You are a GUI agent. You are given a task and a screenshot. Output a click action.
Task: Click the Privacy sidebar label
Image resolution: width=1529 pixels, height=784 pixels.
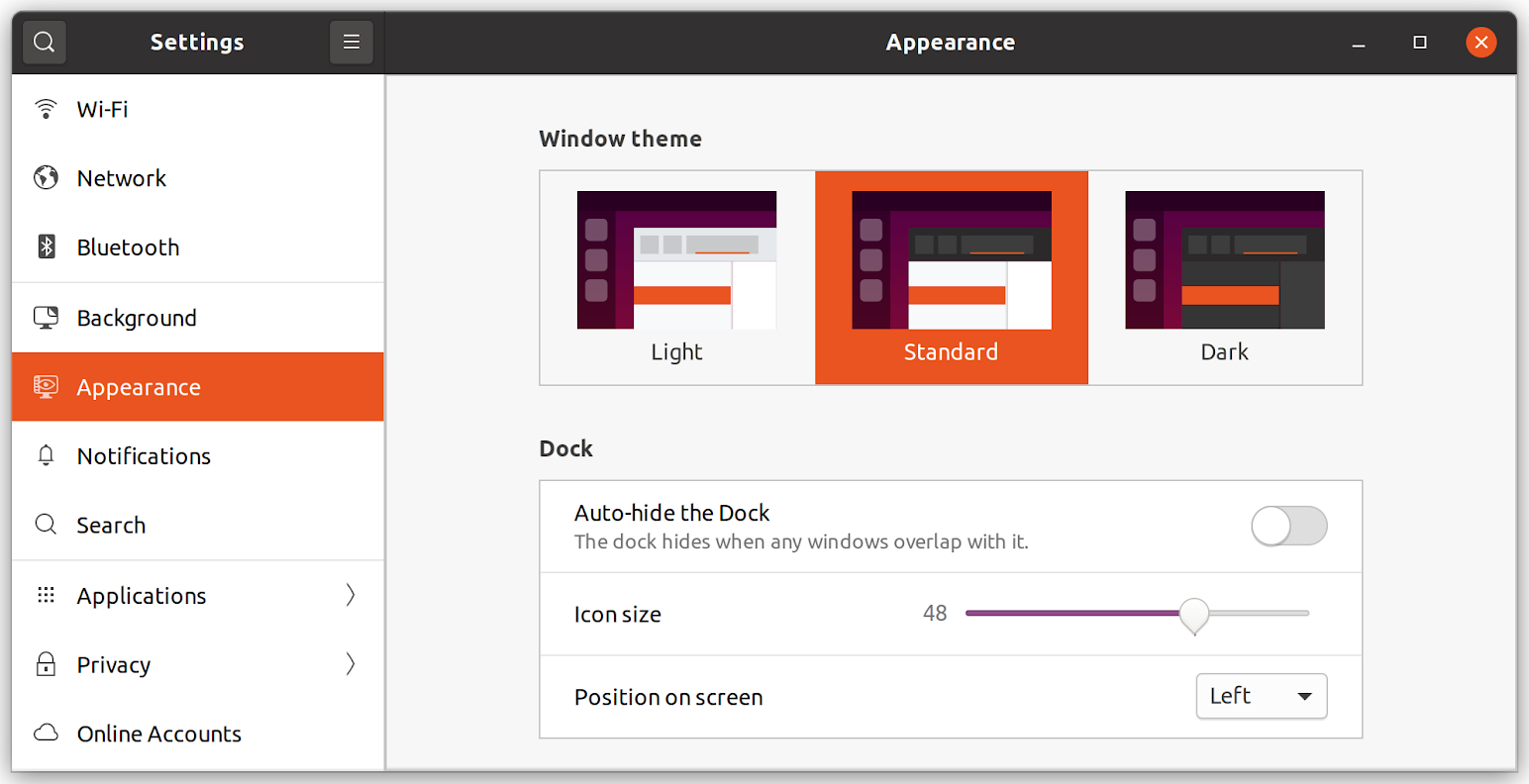point(114,665)
